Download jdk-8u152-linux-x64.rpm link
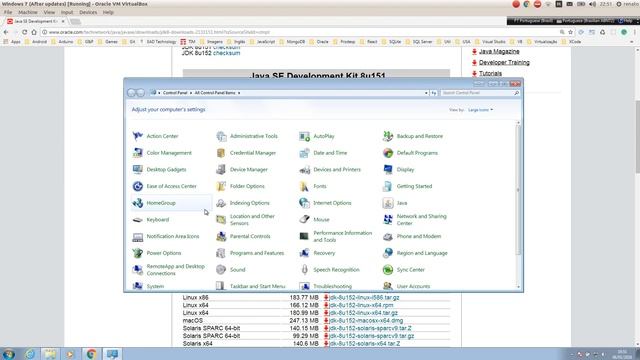640x360 pixels. [x=361, y=305]
